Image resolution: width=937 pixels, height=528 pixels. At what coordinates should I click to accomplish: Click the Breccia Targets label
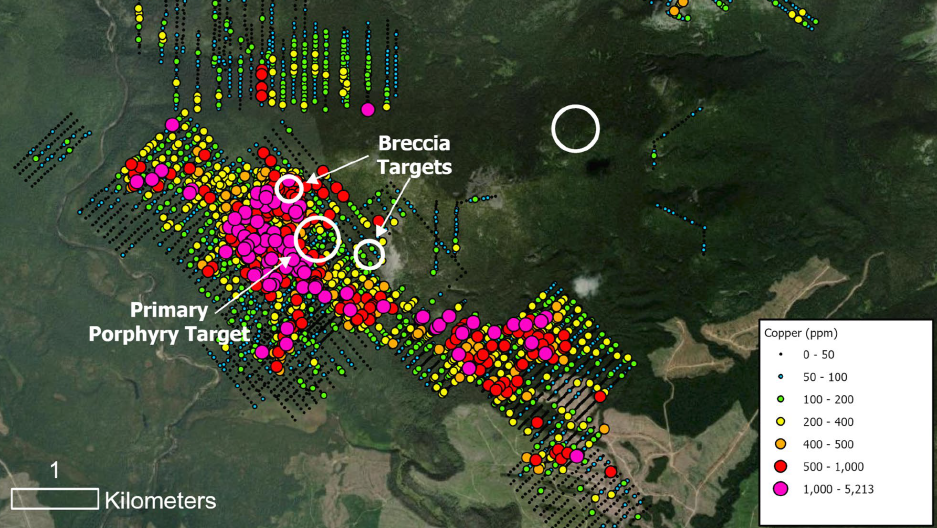tap(414, 155)
